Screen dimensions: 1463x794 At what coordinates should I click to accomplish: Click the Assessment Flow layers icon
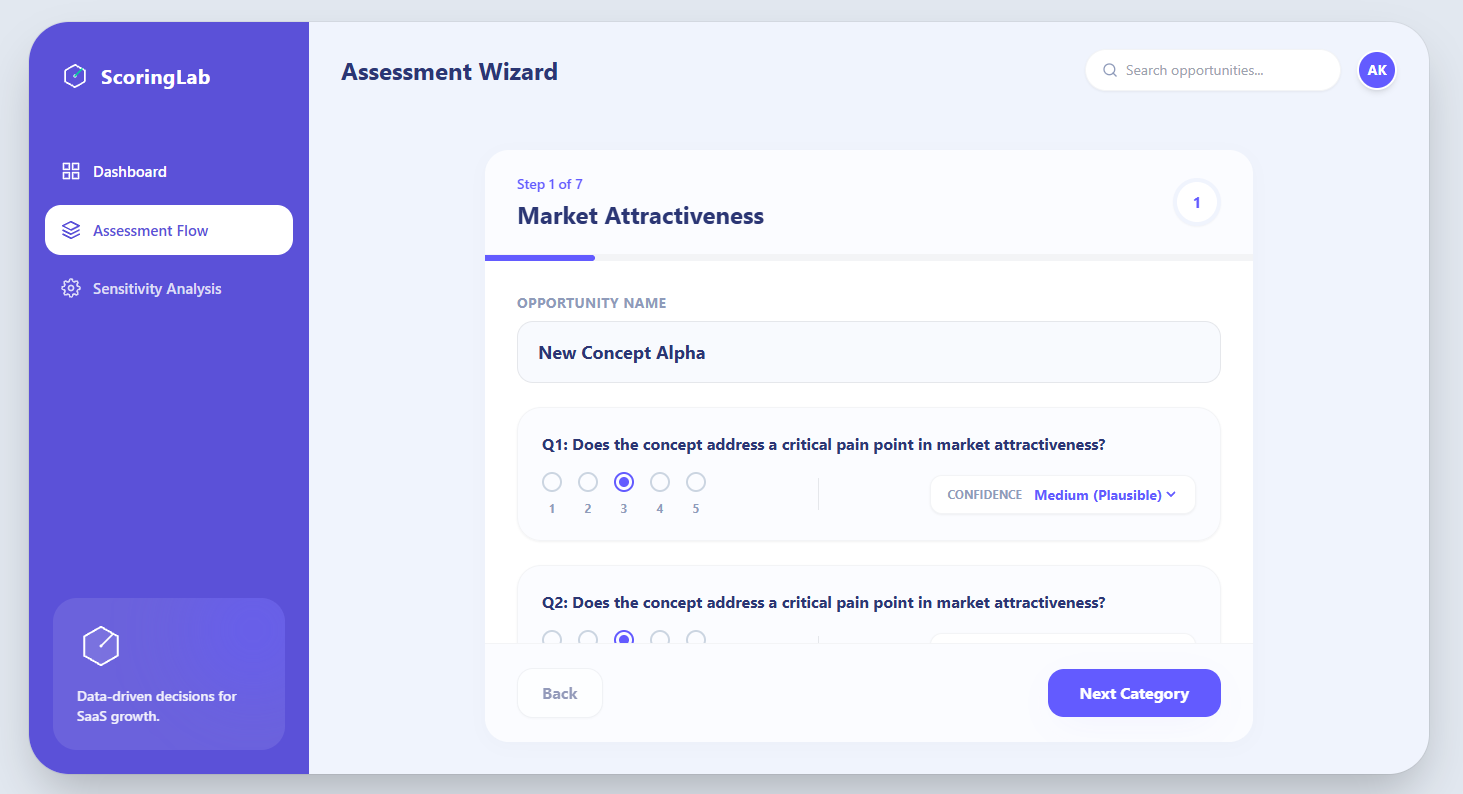[x=71, y=230]
